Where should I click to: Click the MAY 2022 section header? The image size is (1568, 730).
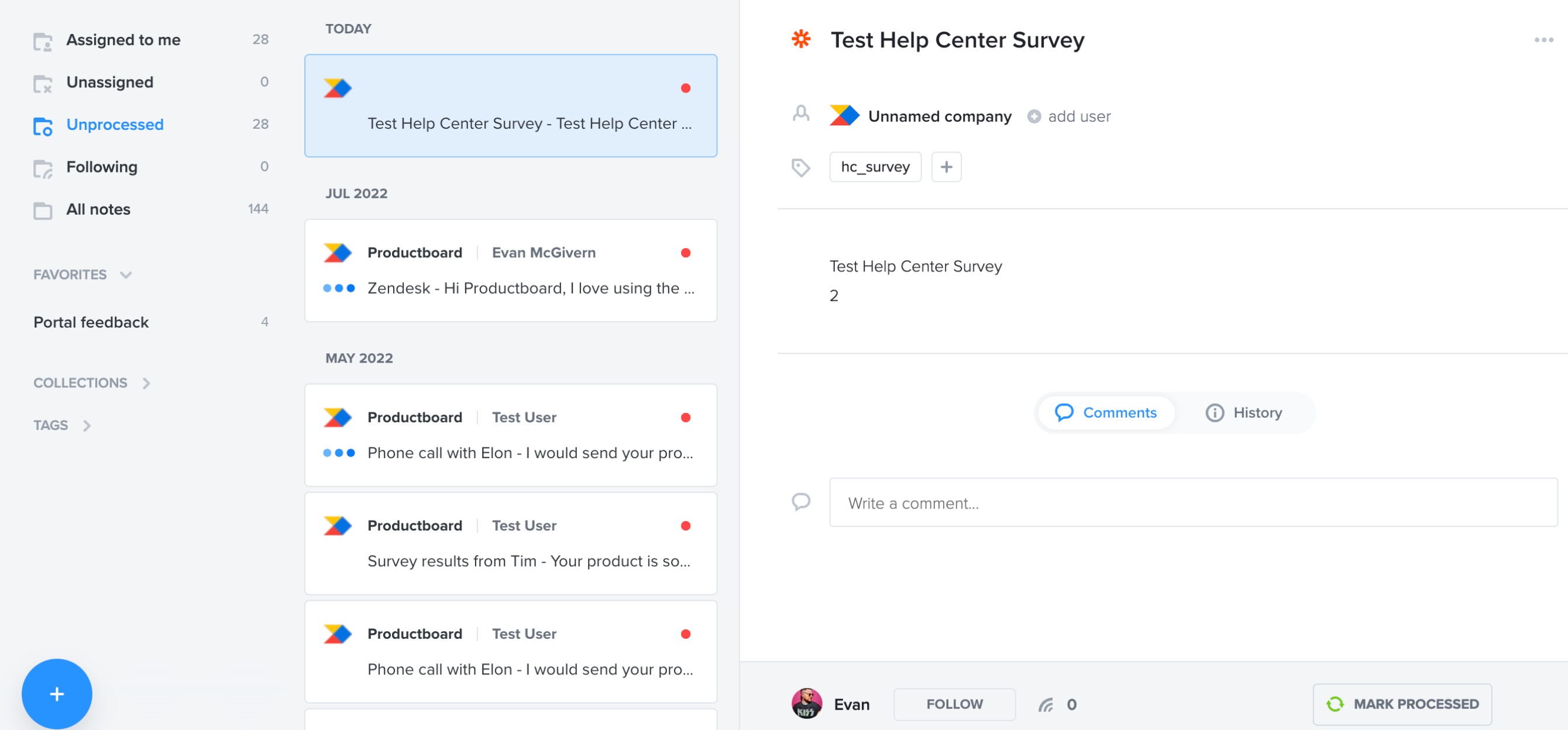(359, 359)
